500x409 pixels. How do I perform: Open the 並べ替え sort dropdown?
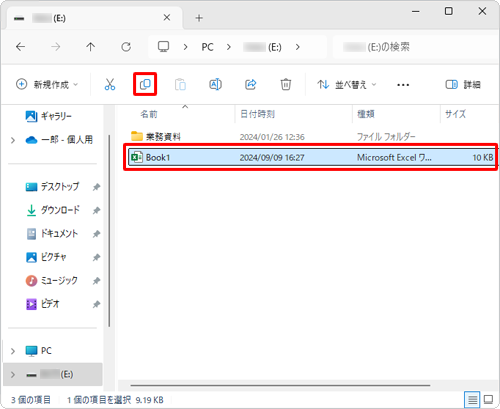point(347,85)
